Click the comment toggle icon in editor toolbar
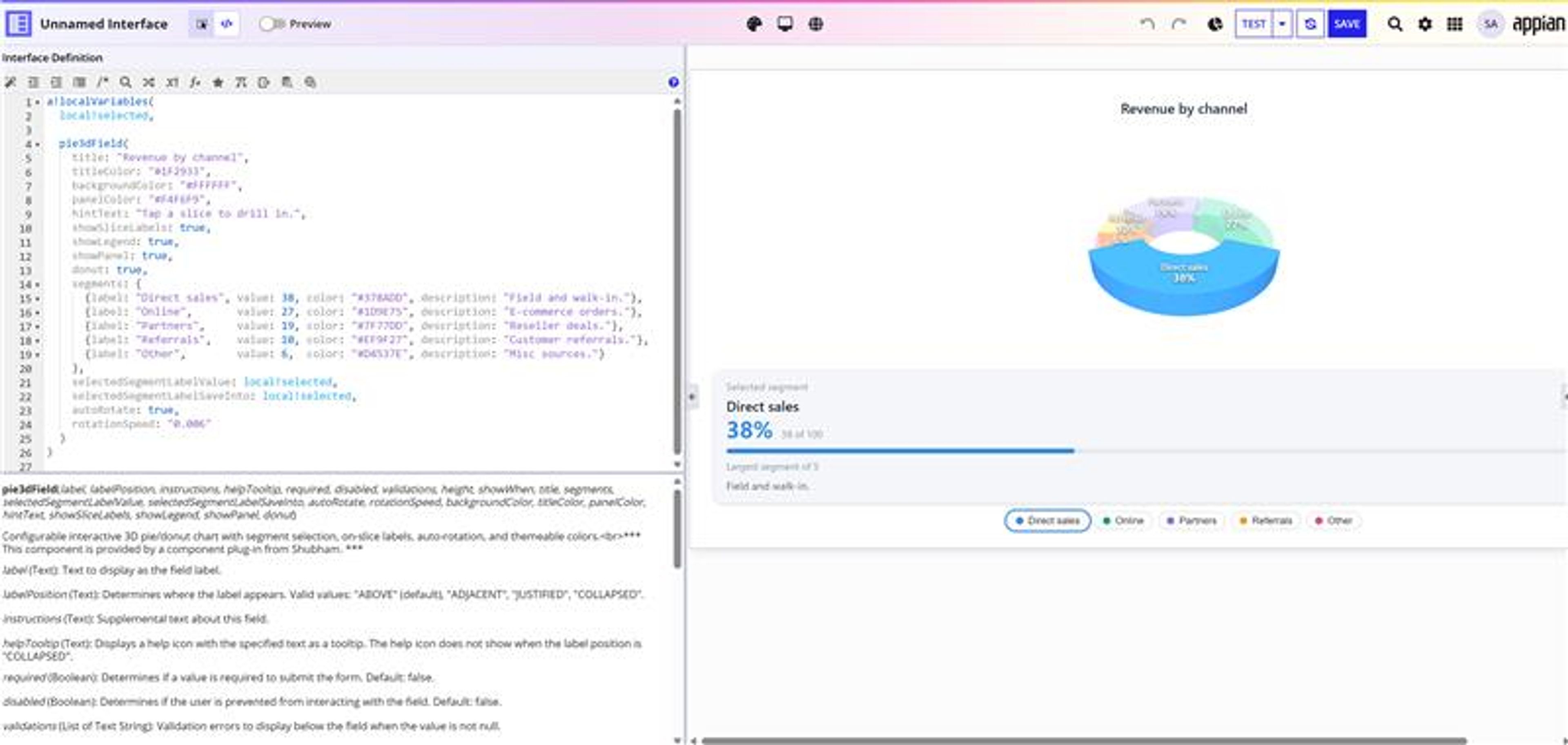 coord(102,82)
